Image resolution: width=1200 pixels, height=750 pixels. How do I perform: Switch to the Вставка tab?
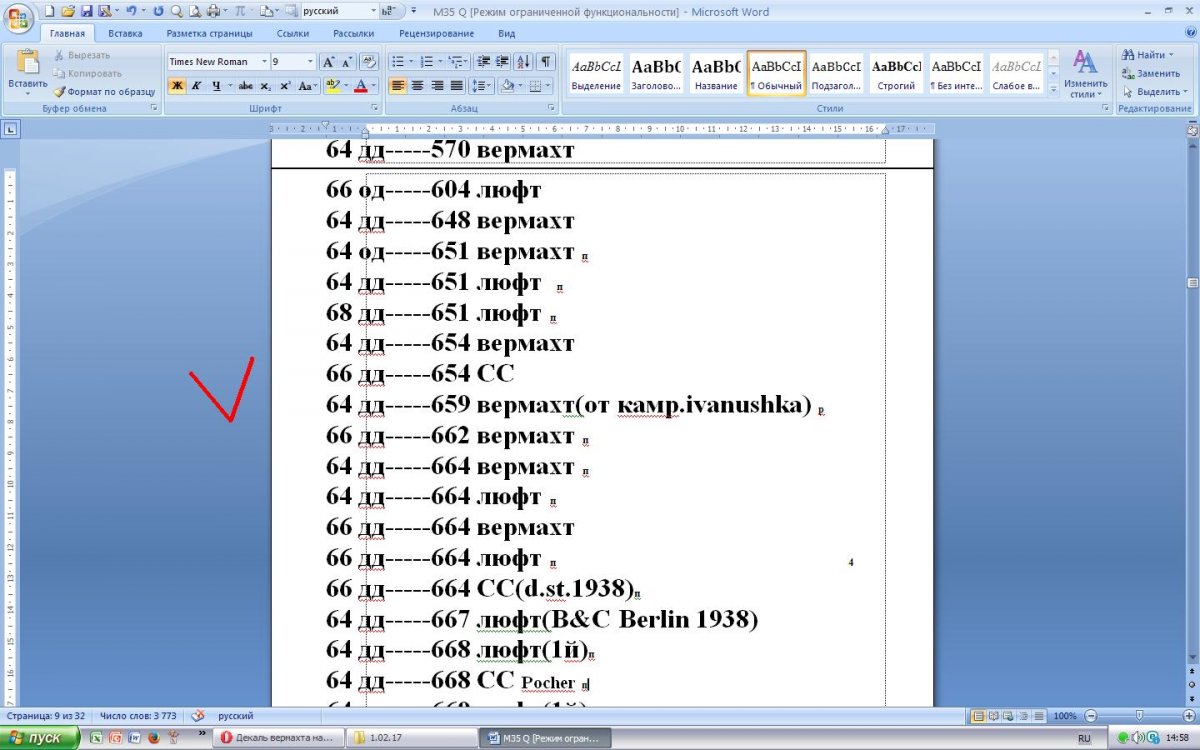pyautogui.click(x=125, y=33)
